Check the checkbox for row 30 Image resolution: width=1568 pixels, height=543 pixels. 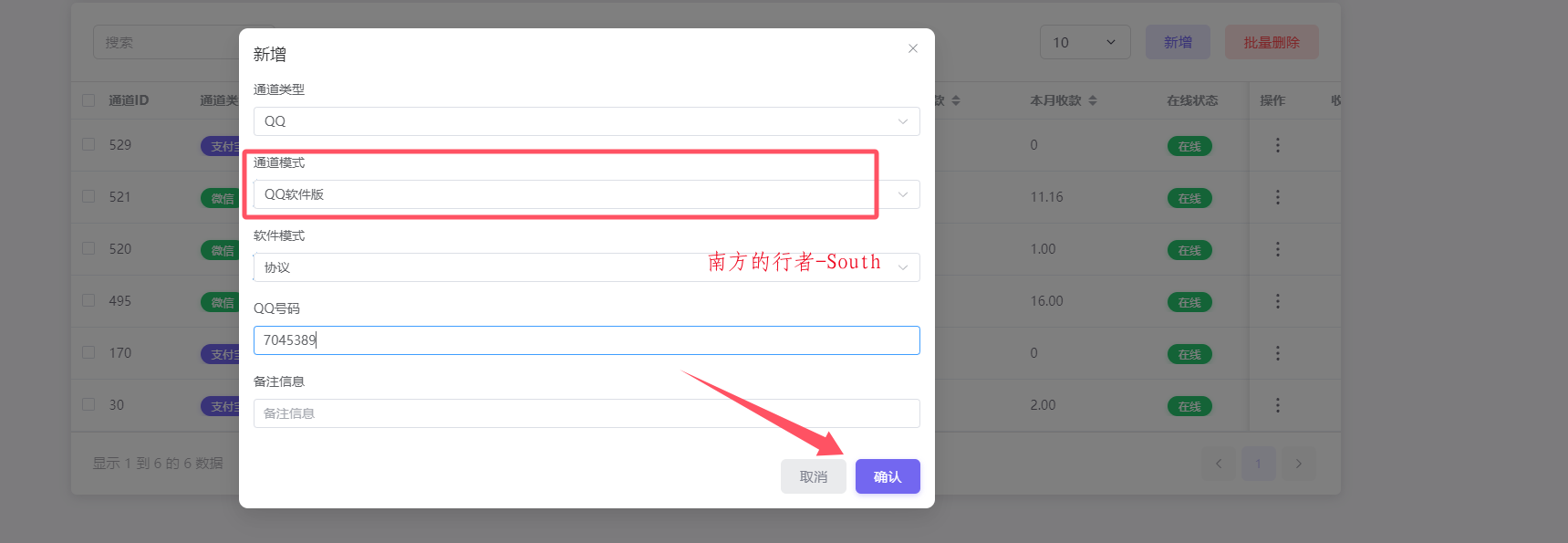click(88, 404)
